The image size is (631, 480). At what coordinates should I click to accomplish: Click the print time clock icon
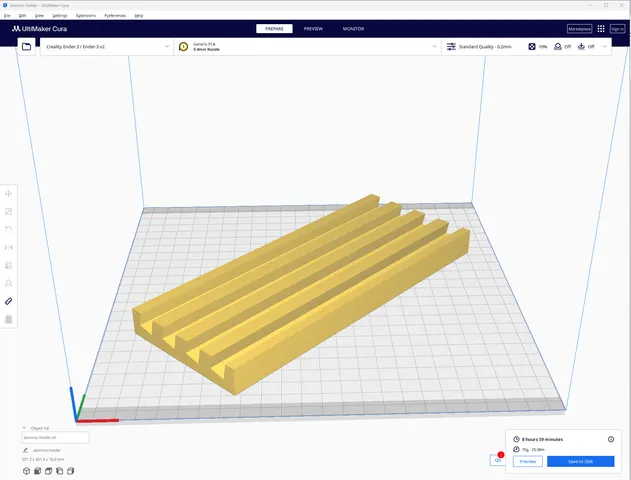point(516,439)
